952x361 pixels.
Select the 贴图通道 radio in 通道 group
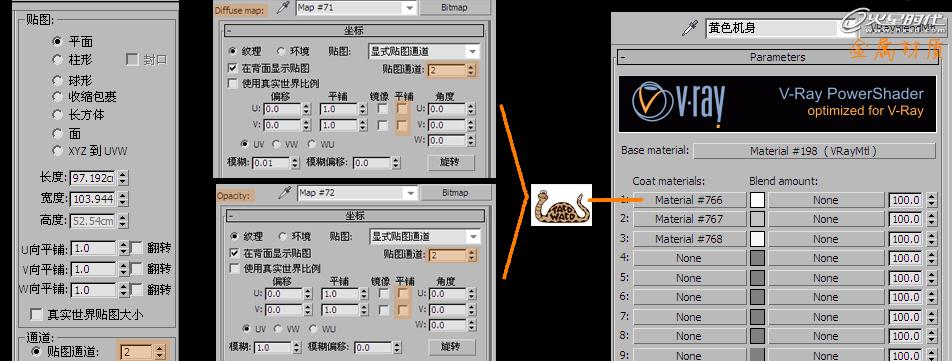[x=36, y=351]
